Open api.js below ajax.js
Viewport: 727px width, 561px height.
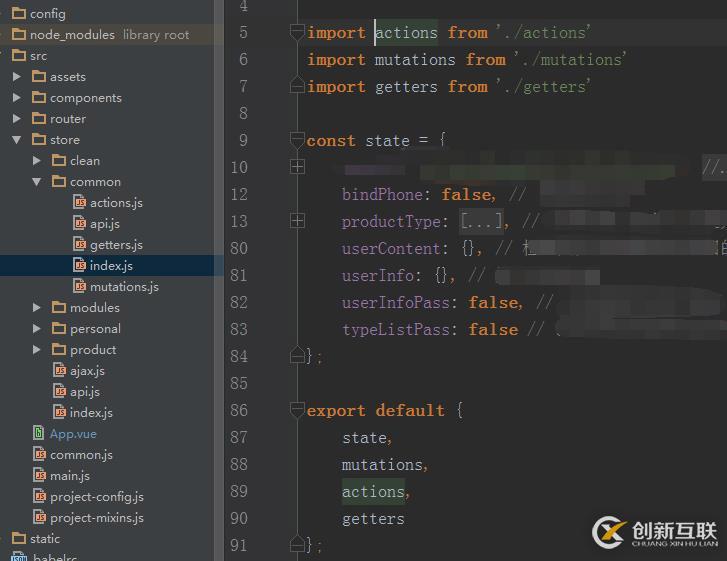point(85,392)
